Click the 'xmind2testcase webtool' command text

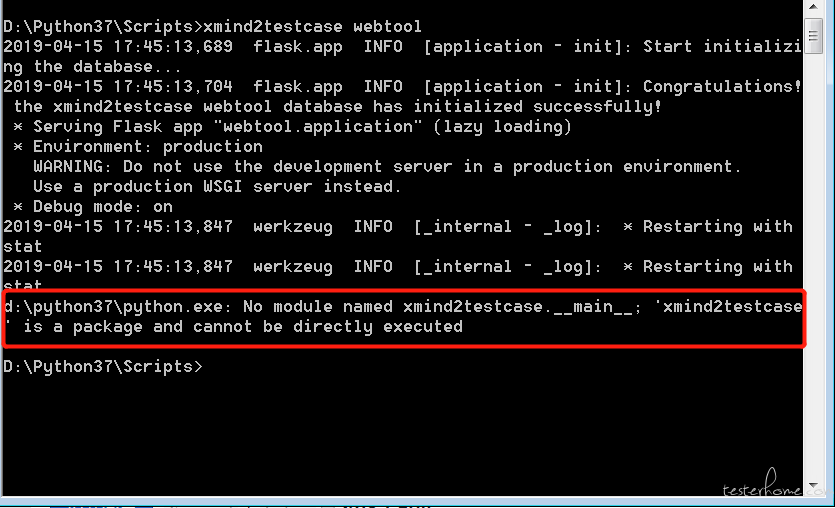point(313,27)
